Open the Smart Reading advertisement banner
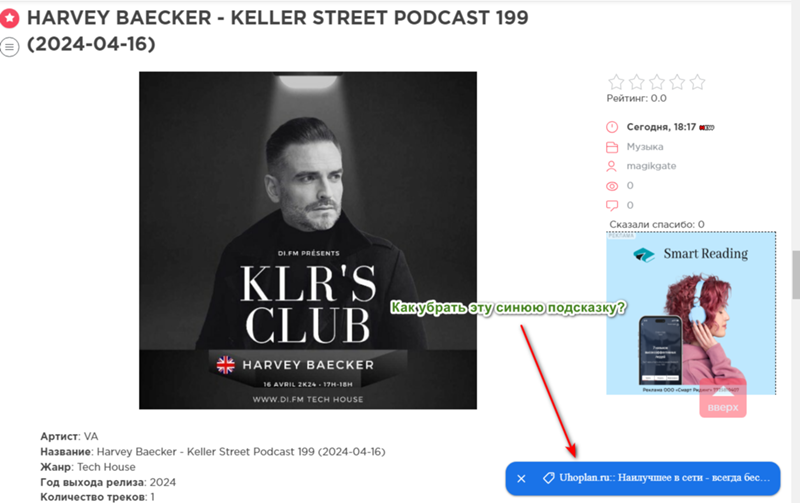Image resolution: width=800 pixels, height=503 pixels. click(x=691, y=313)
